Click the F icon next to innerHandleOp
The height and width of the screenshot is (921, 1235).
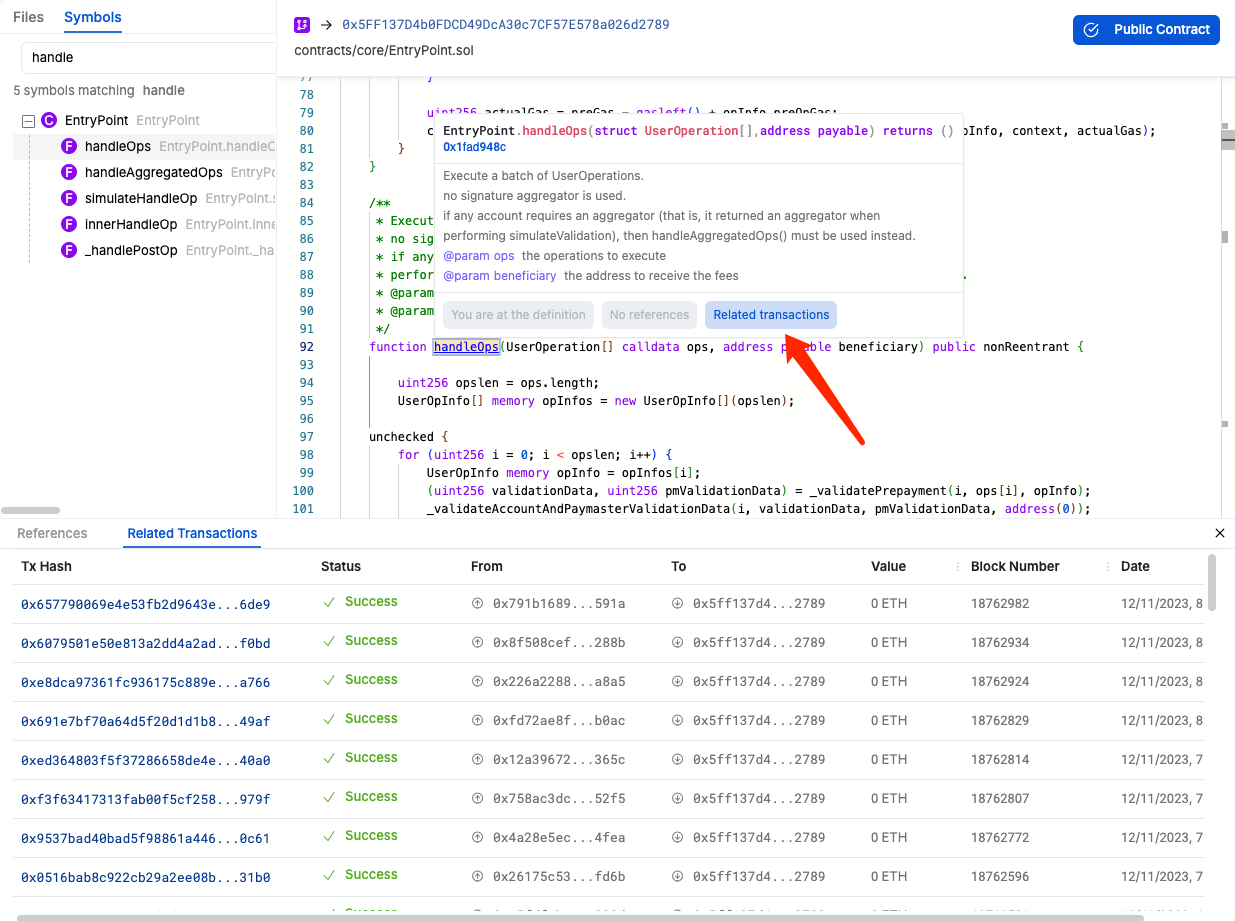pyautogui.click(x=69, y=225)
